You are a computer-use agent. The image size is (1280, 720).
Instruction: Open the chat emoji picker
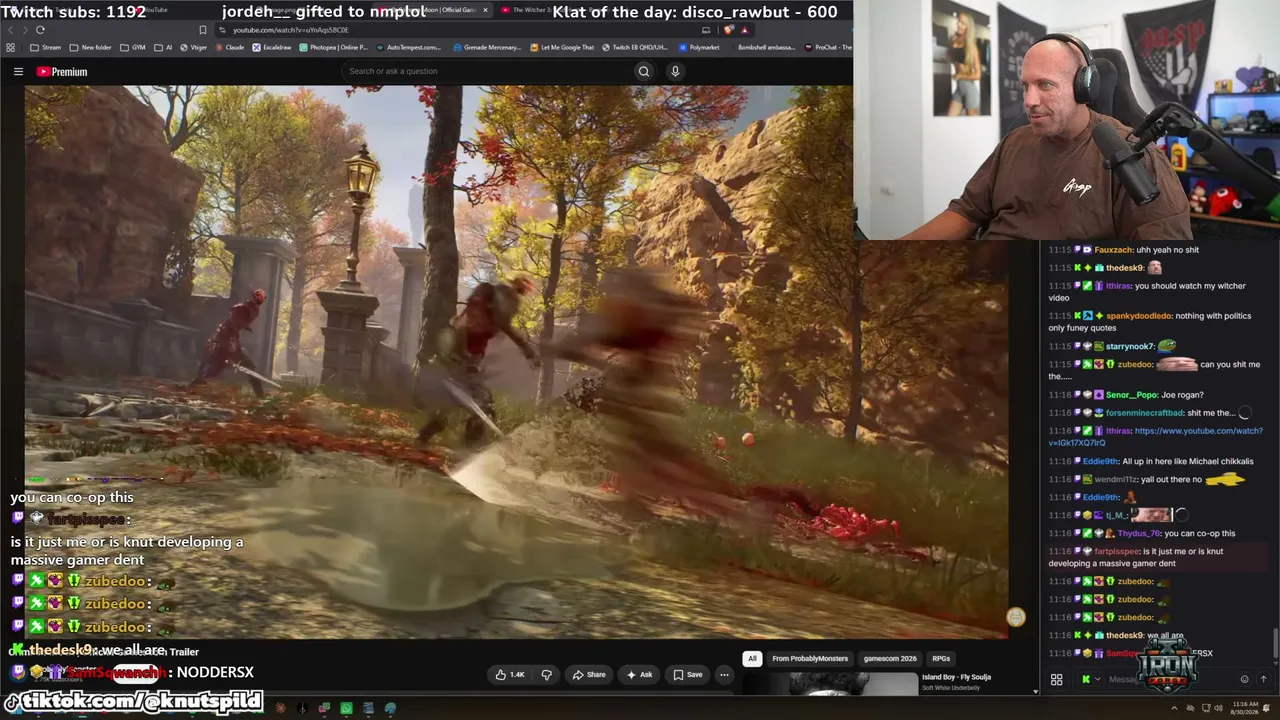tap(1244, 679)
